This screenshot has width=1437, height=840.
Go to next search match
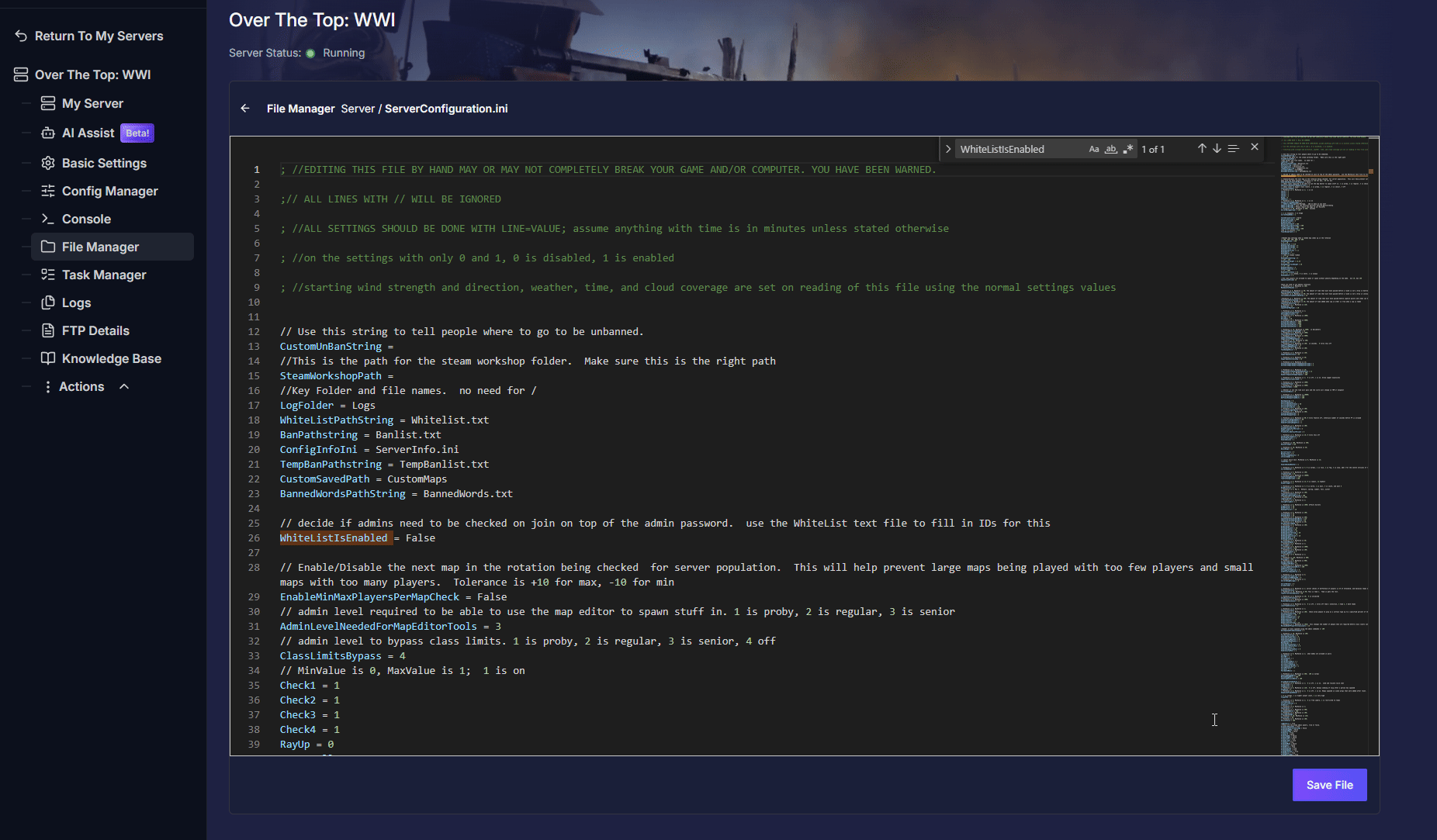pos(1217,148)
